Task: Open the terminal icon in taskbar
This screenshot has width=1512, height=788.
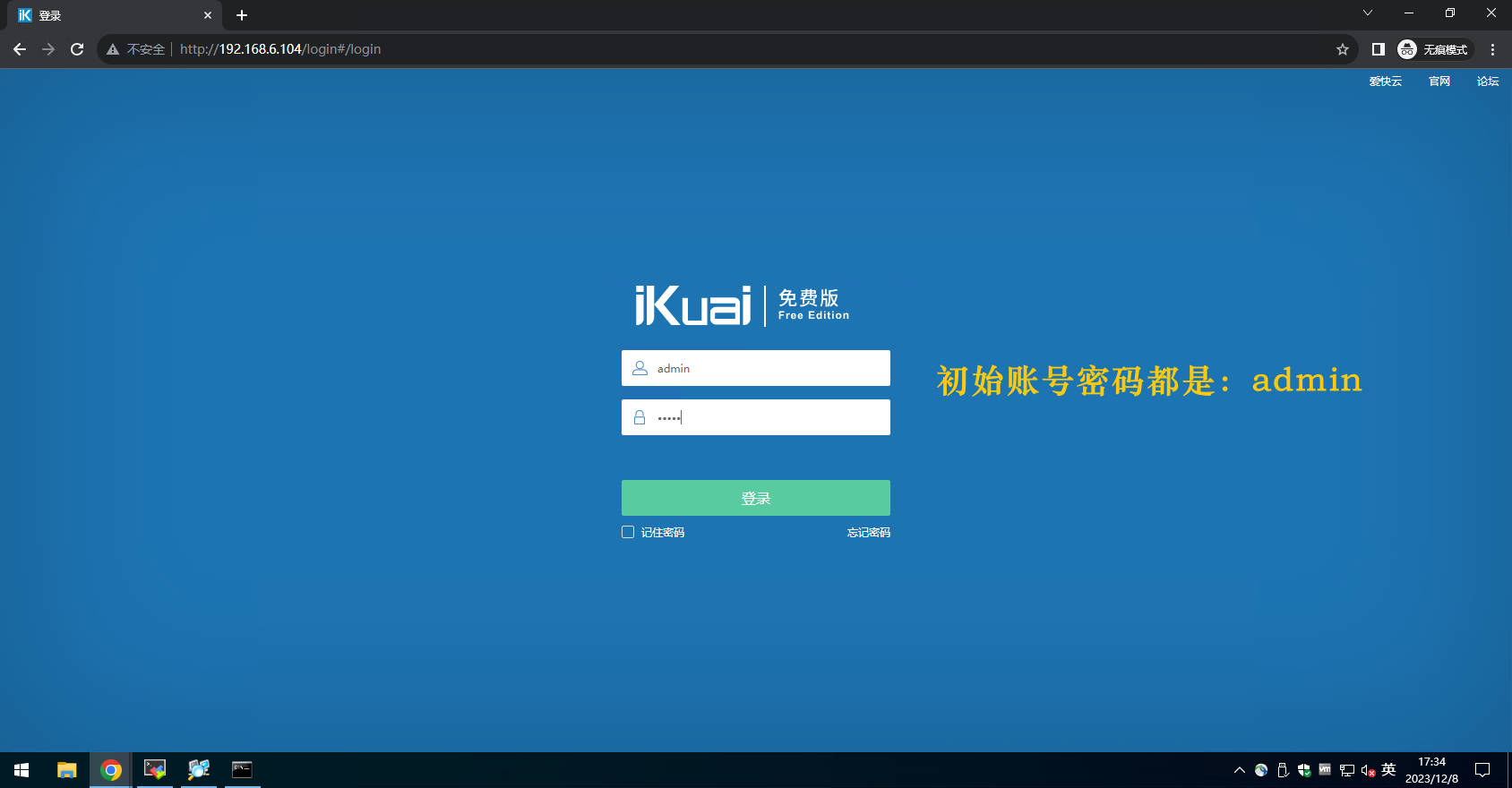Action: pos(242,770)
